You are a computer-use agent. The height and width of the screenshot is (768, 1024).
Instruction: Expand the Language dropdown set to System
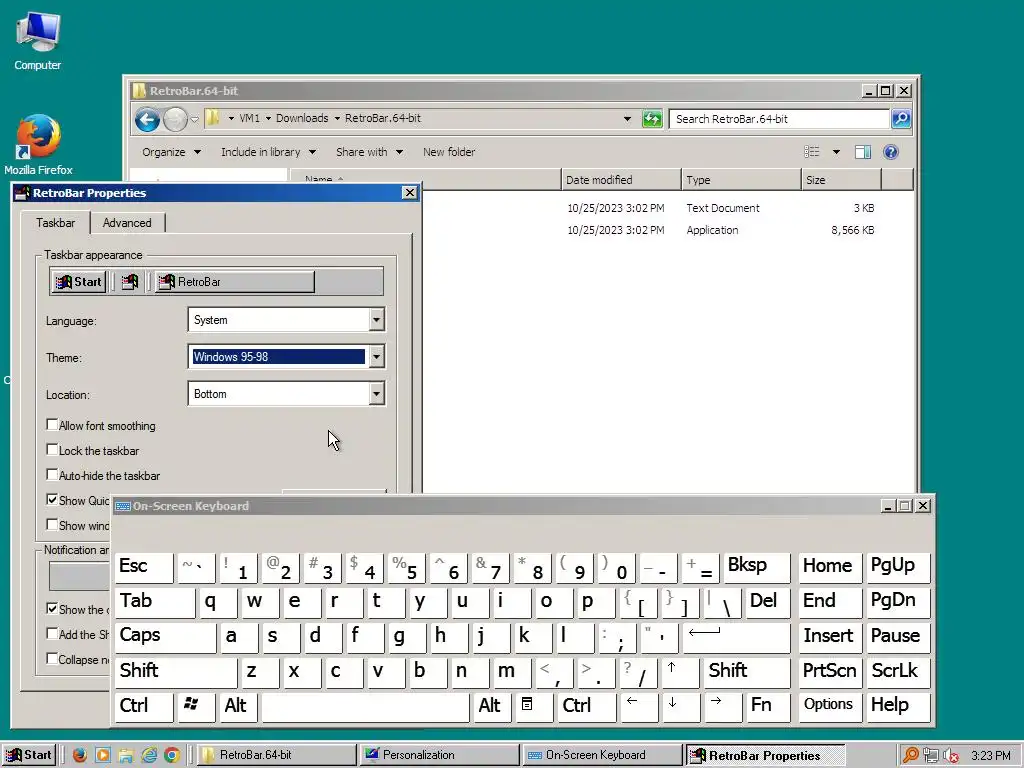[376, 320]
